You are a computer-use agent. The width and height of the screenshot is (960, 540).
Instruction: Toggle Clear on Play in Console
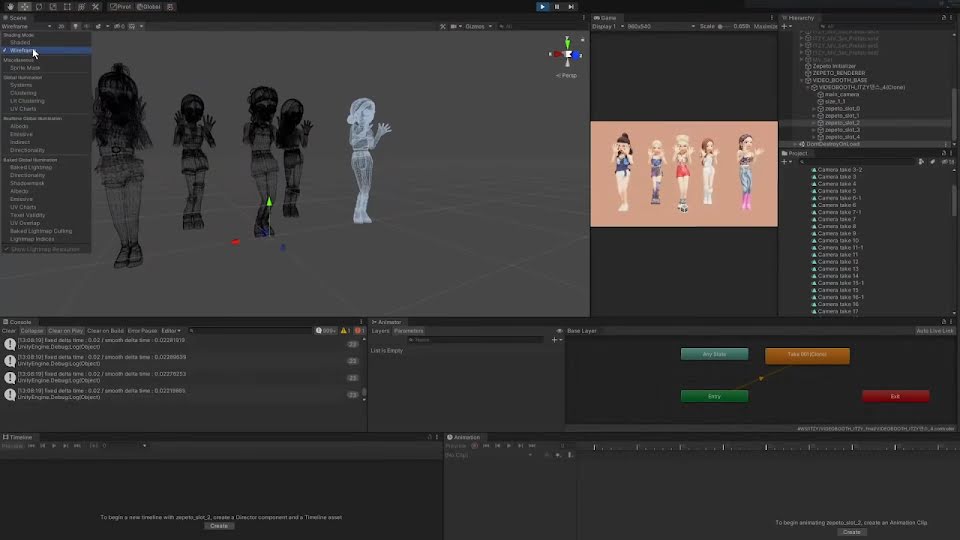[x=65, y=330]
